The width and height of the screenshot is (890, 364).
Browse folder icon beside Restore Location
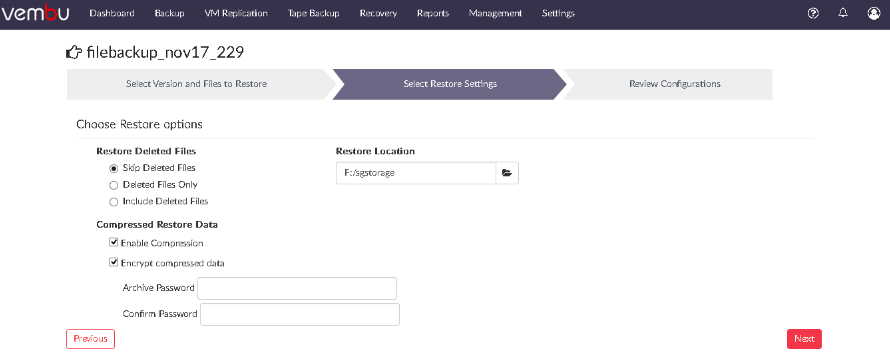pyautogui.click(x=507, y=173)
